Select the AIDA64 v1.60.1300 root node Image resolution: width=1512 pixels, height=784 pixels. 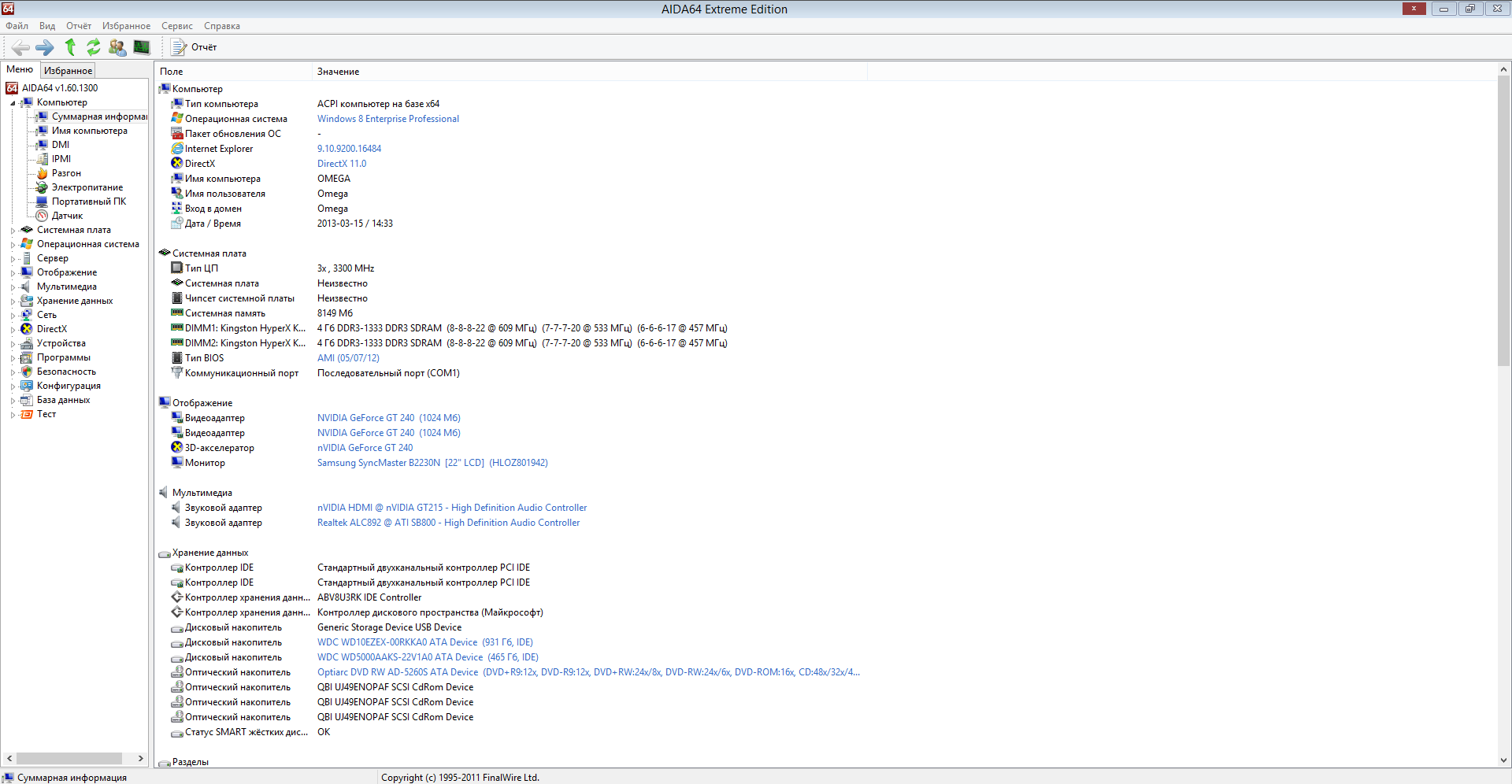pyautogui.click(x=60, y=88)
